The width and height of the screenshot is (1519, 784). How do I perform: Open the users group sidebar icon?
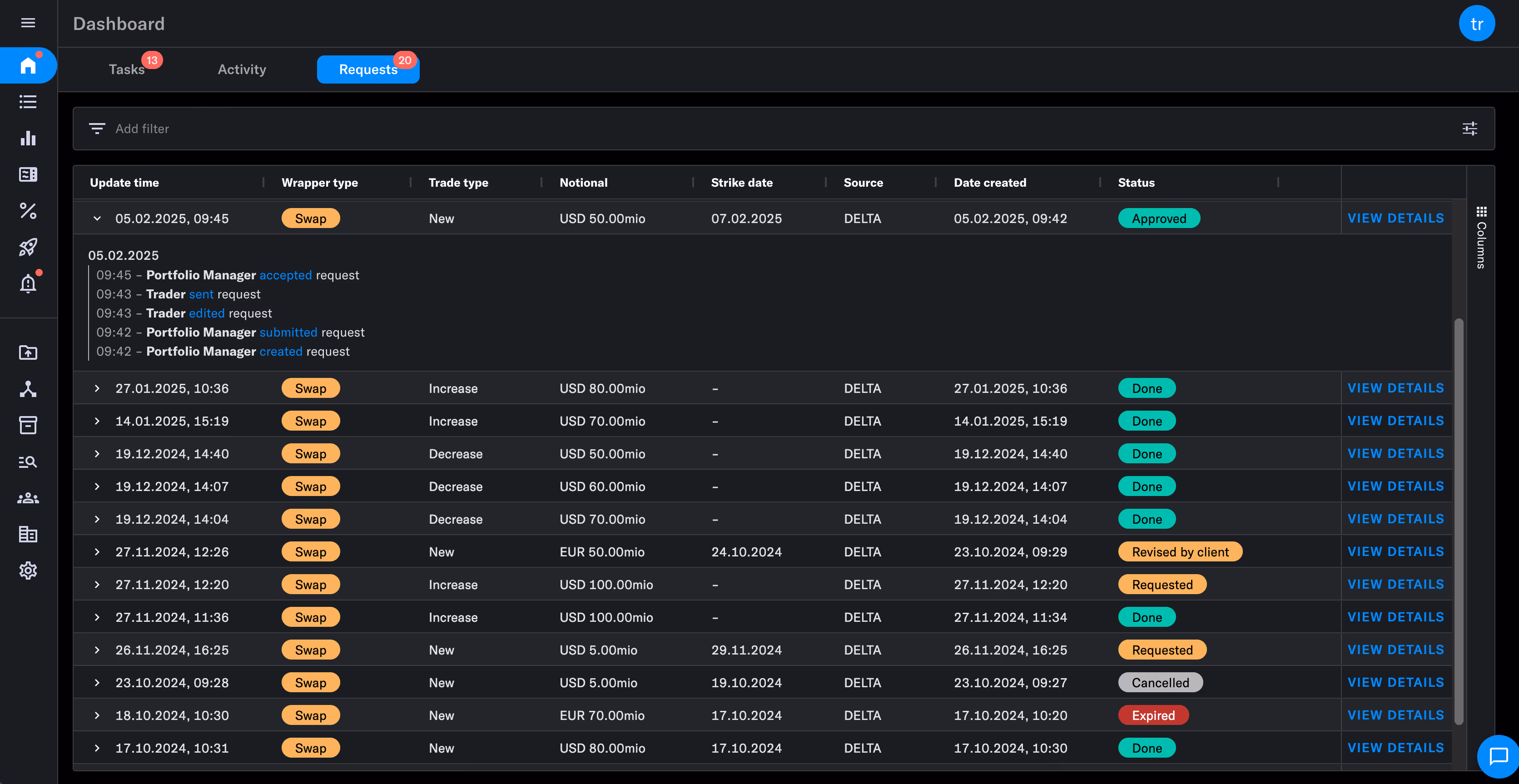28,498
